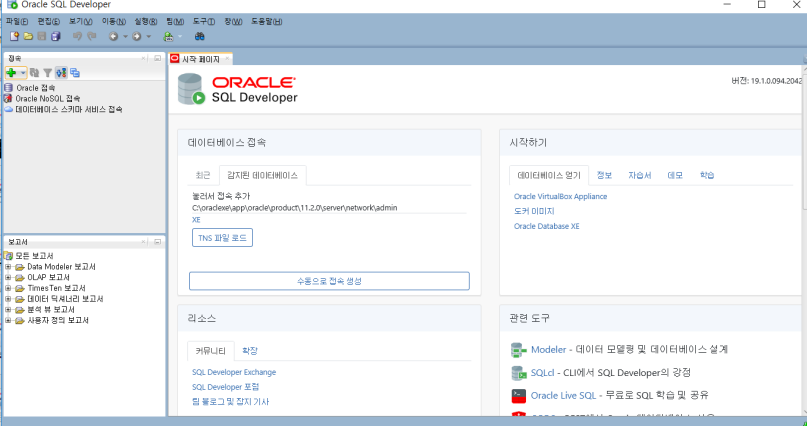The width and height of the screenshot is (807, 426).
Task: Open the 도구(T) menu
Action: (x=204, y=22)
